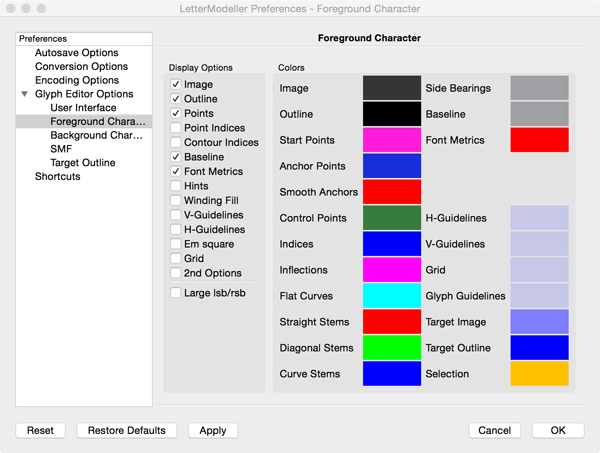This screenshot has width=600, height=453.
Task: Open the cyan Flat Curves swatch
Action: pos(392,296)
